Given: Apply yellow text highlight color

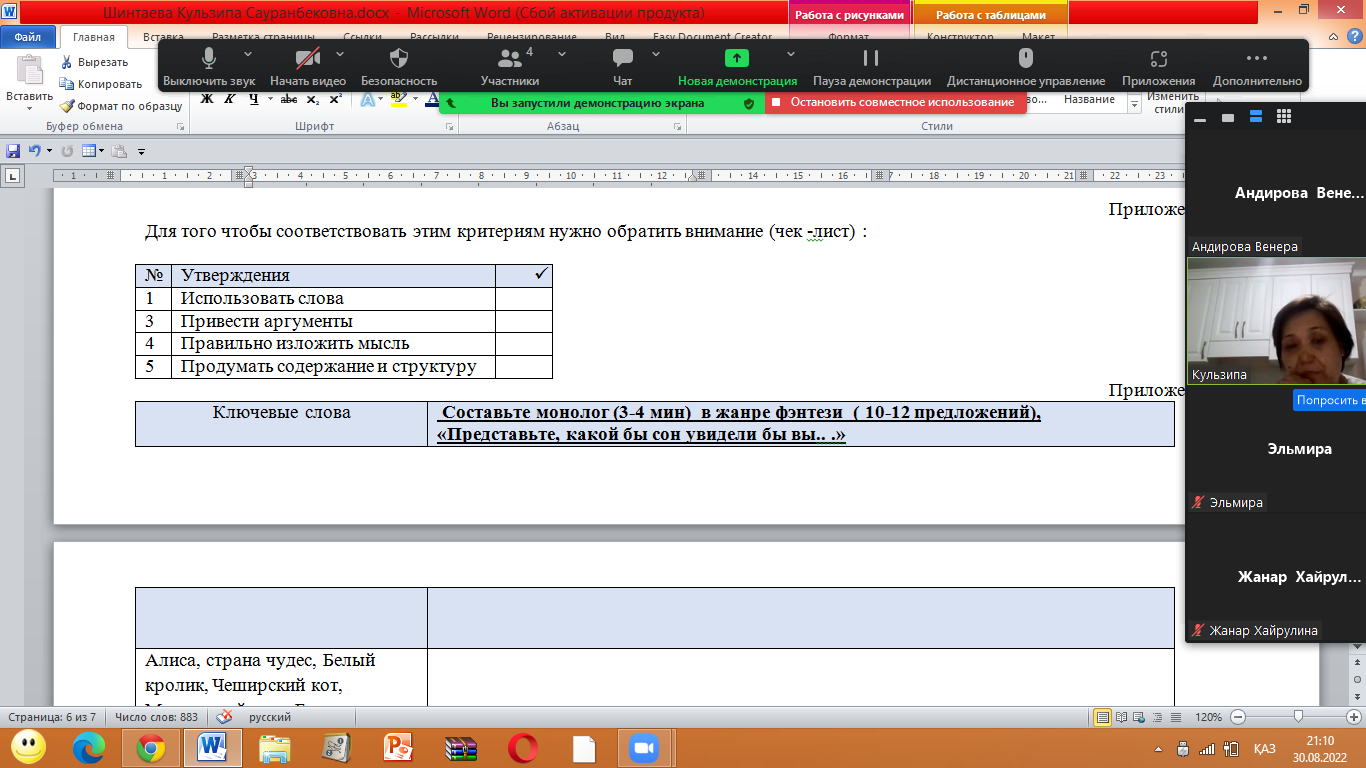Looking at the screenshot, I should pyautogui.click(x=398, y=99).
